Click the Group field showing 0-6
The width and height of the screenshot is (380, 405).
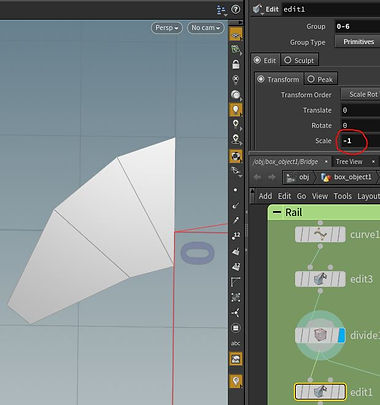tap(357, 26)
